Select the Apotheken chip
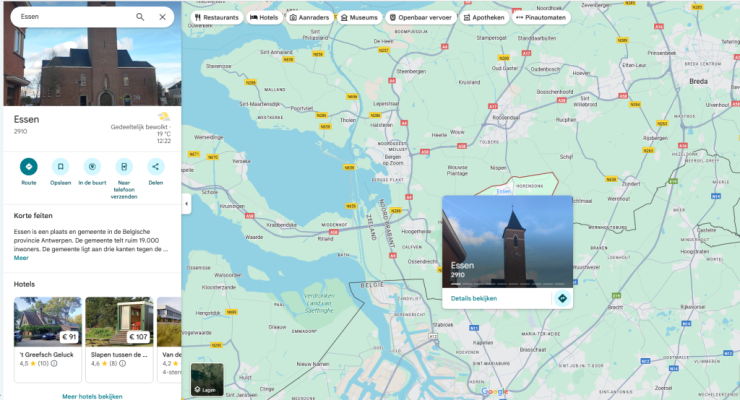 point(484,17)
